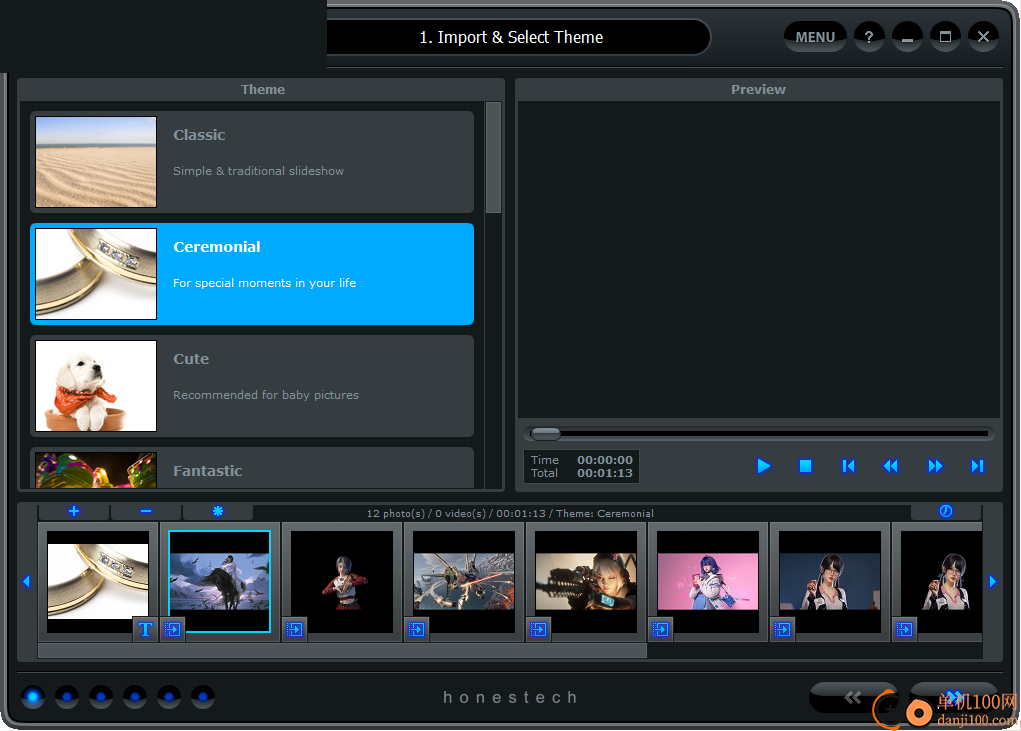Pick the Fantastic theme
Image resolution: width=1021 pixels, height=731 pixels.
click(x=252, y=468)
